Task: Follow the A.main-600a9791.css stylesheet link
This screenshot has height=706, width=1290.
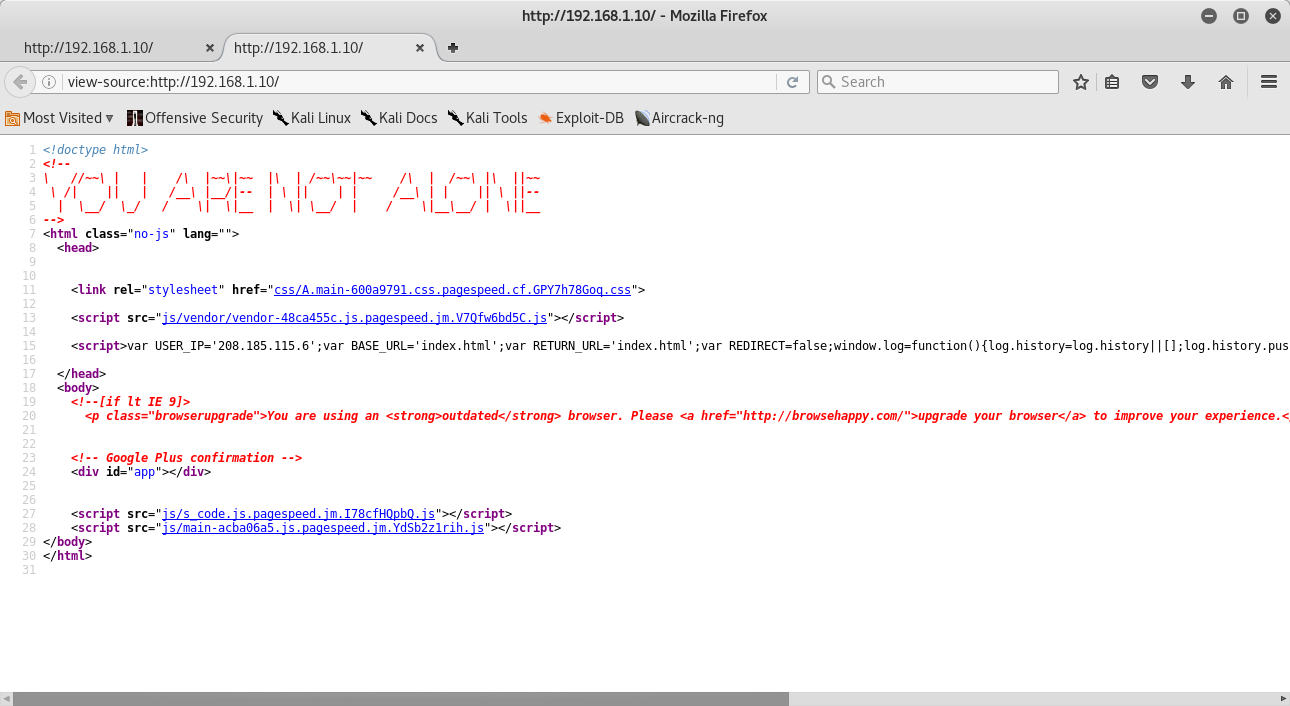Action: [x=448, y=289]
